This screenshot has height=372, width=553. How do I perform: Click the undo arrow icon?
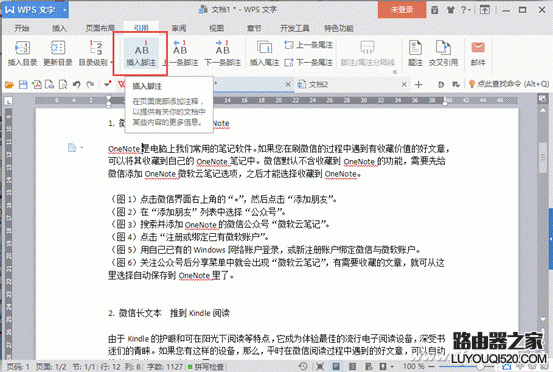tap(77, 85)
